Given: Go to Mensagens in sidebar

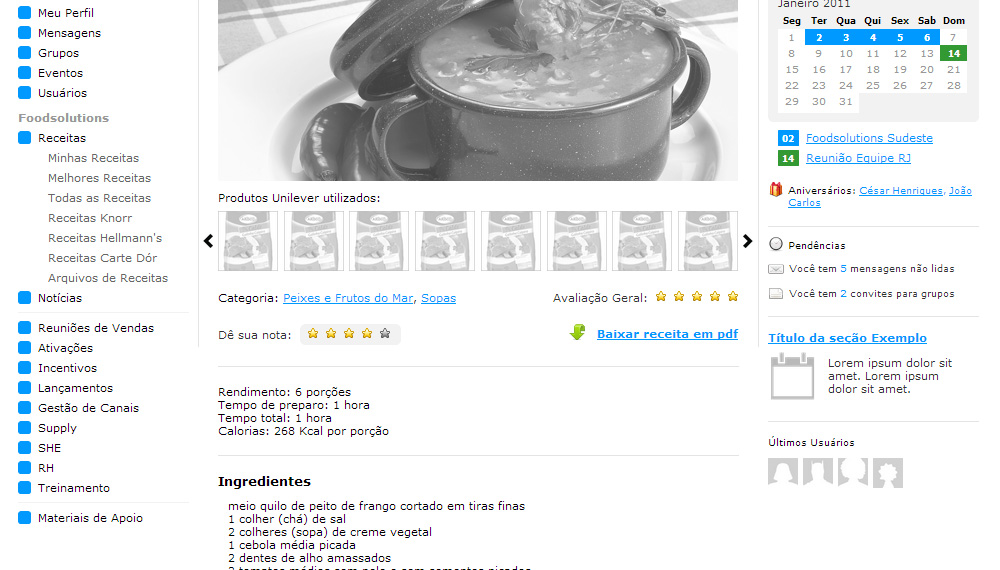Looking at the screenshot, I should (x=69, y=33).
